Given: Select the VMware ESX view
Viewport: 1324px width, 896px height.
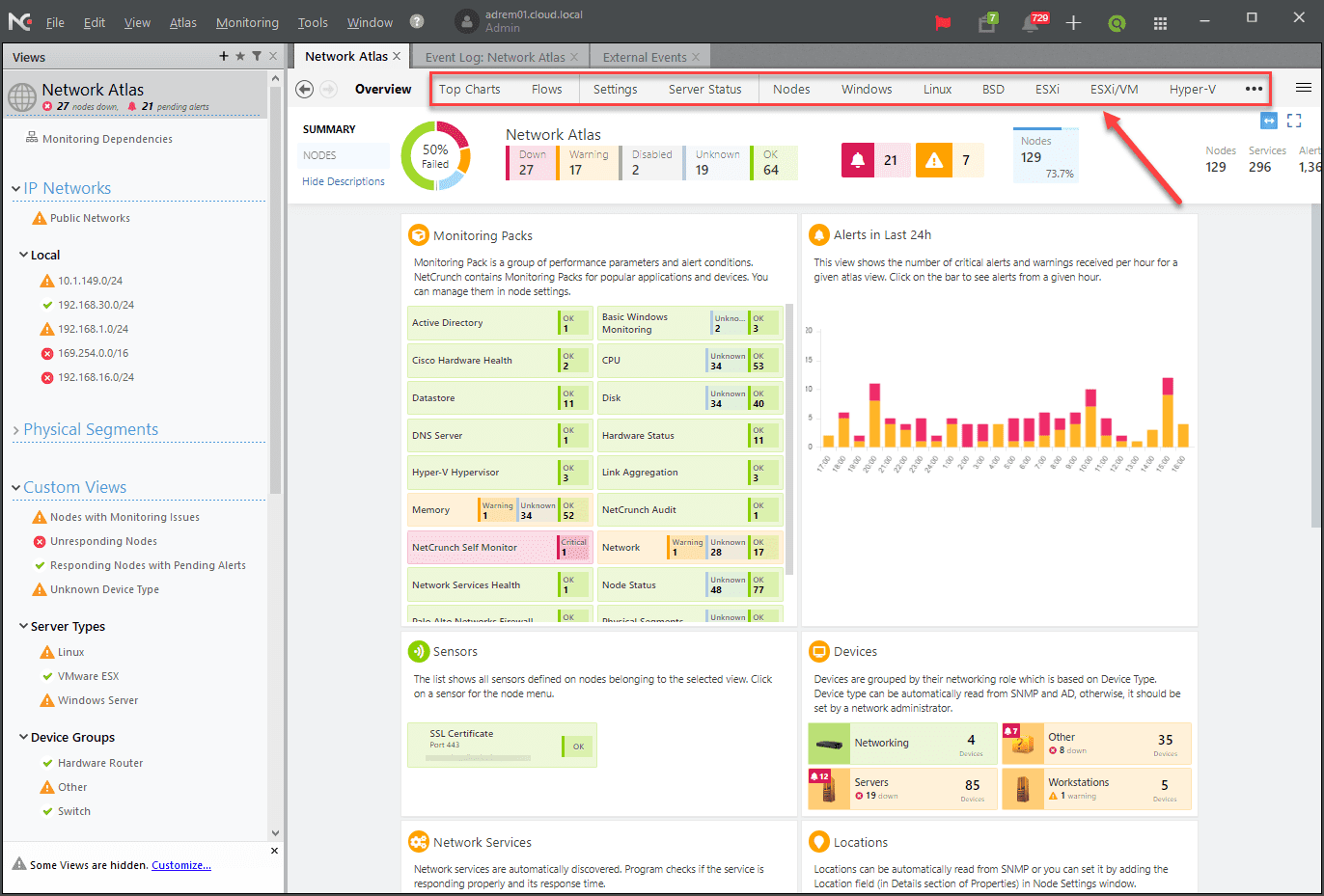Looking at the screenshot, I should point(88,676).
